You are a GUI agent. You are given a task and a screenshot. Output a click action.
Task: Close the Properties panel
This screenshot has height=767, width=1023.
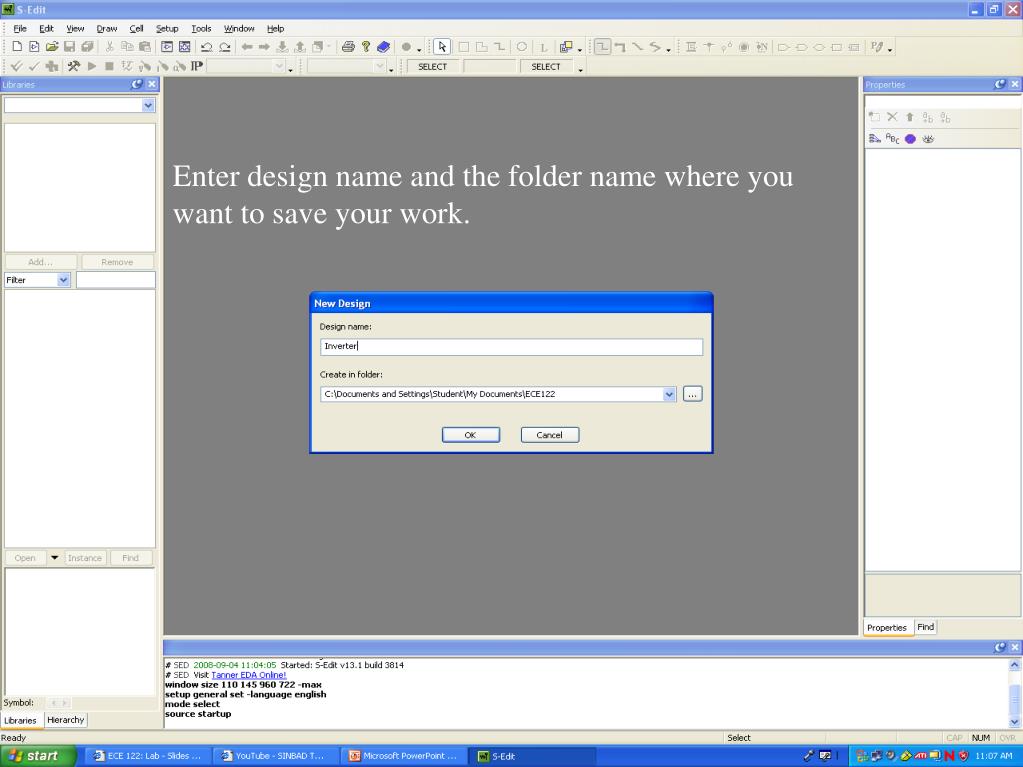click(1015, 84)
